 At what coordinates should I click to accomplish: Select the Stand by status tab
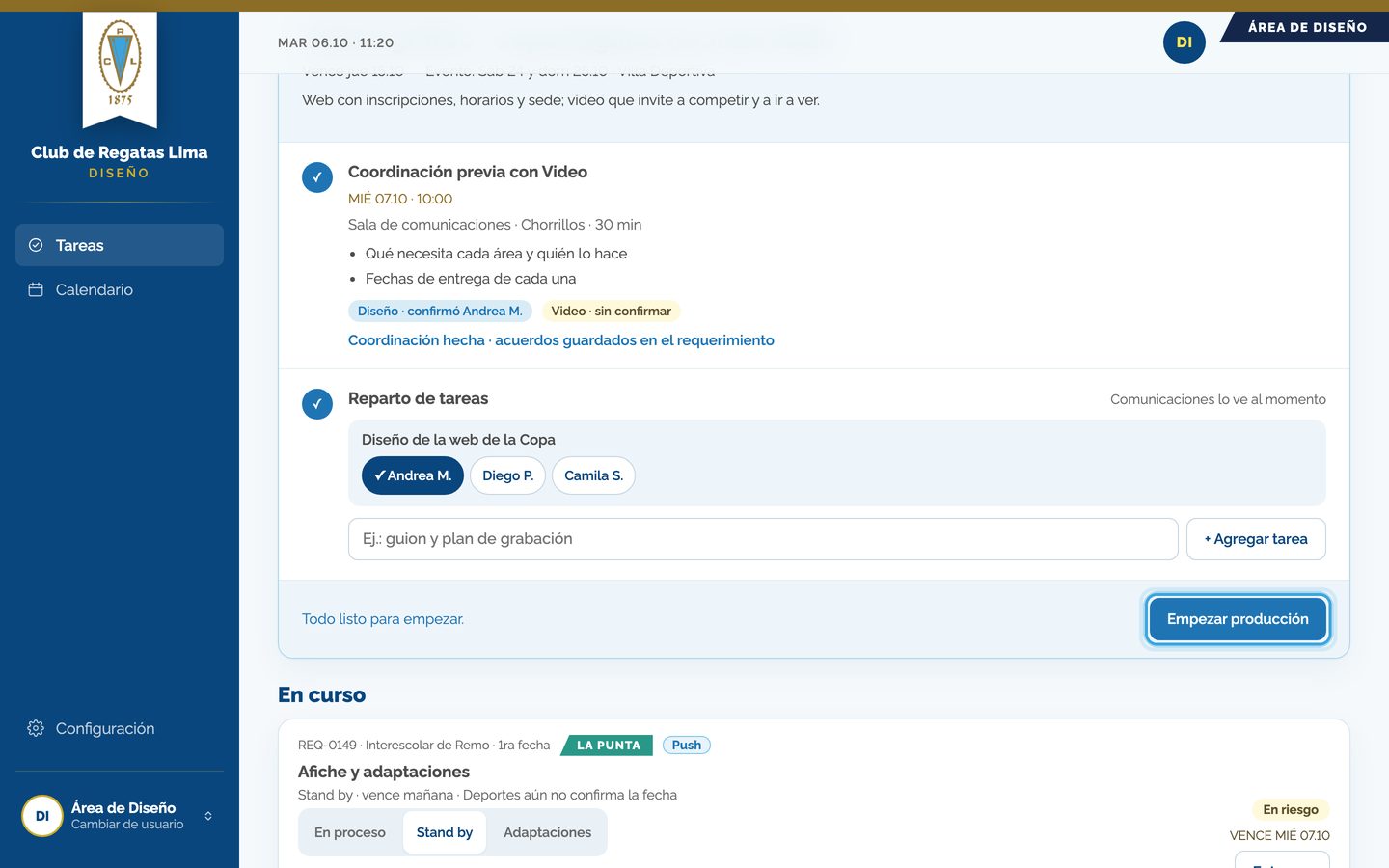click(445, 832)
